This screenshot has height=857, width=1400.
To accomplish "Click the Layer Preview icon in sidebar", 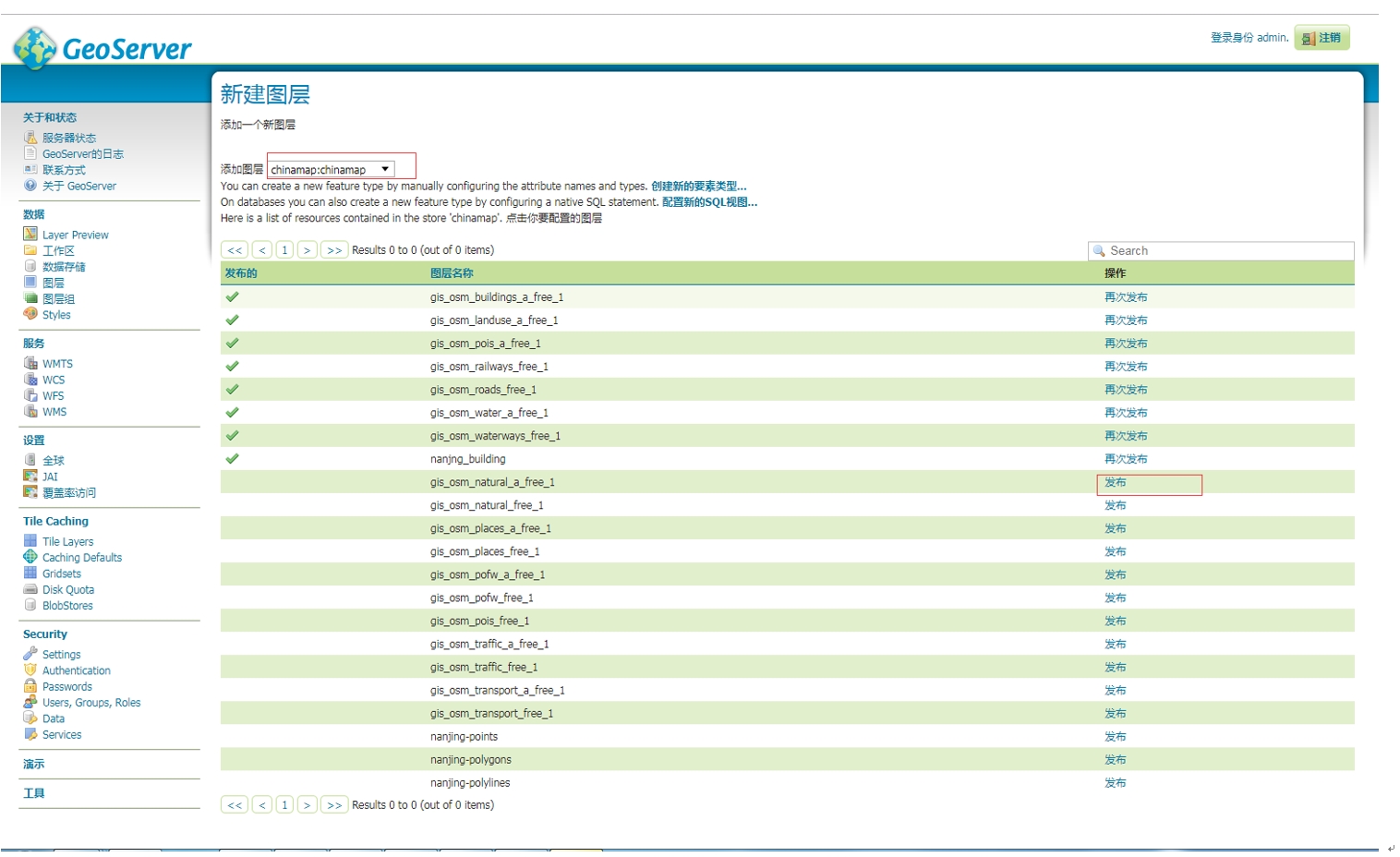I will tap(30, 235).
